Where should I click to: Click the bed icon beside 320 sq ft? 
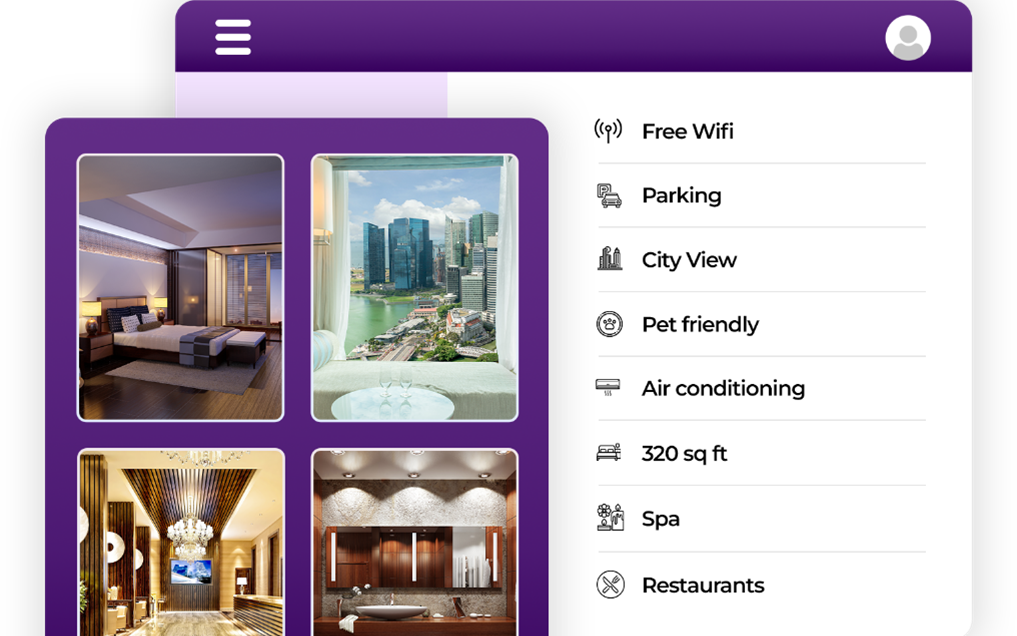coord(608,452)
